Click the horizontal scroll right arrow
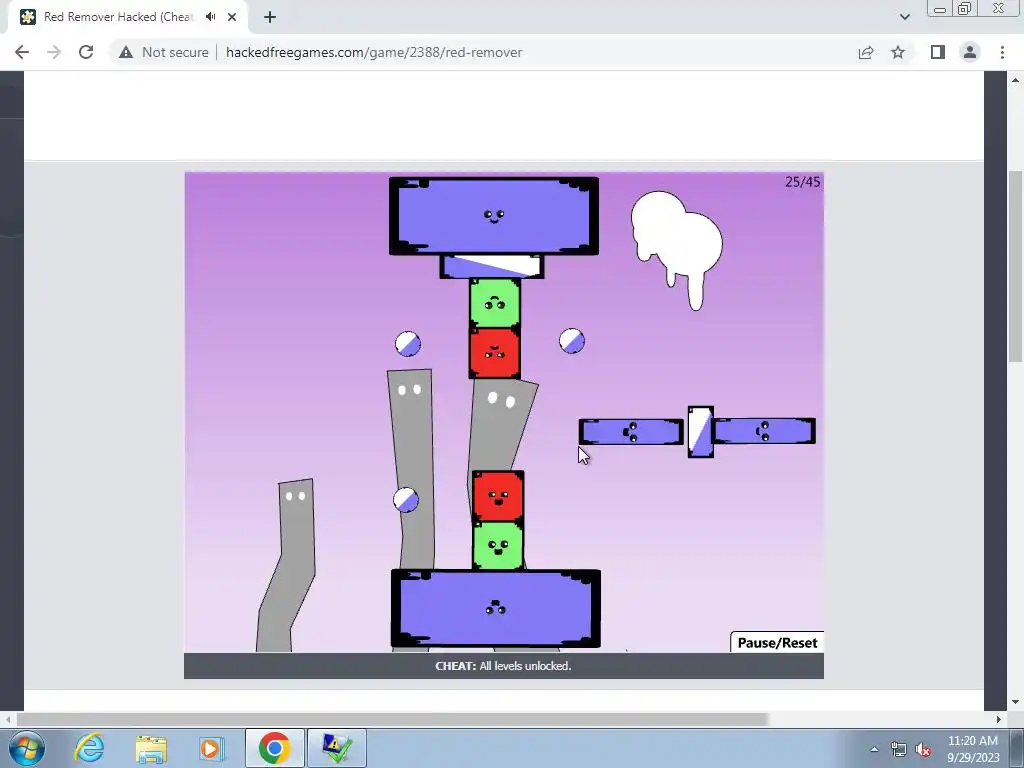 [999, 719]
